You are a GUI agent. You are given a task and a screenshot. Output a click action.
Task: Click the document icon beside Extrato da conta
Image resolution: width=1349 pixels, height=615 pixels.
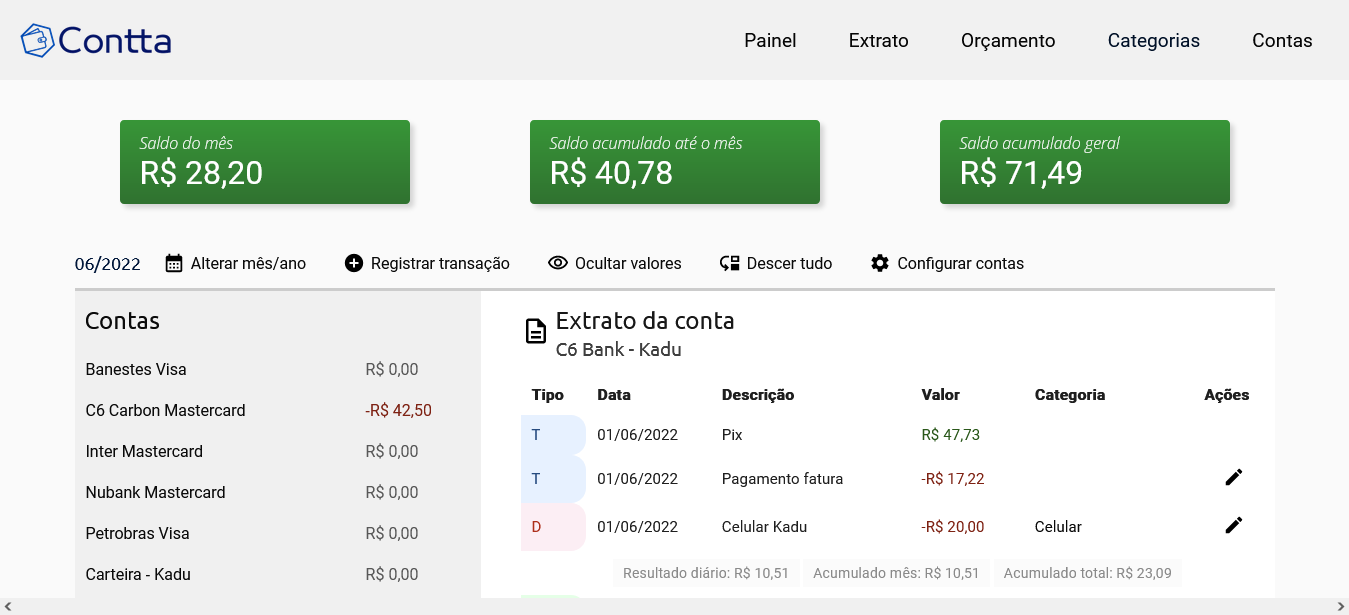pyautogui.click(x=536, y=331)
